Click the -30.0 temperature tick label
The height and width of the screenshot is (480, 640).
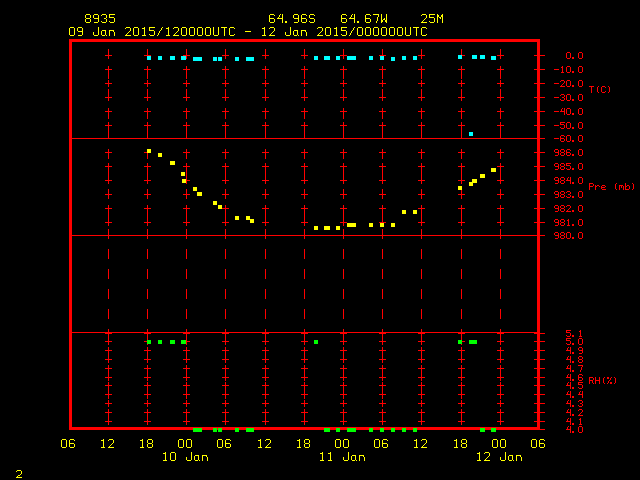[569, 98]
